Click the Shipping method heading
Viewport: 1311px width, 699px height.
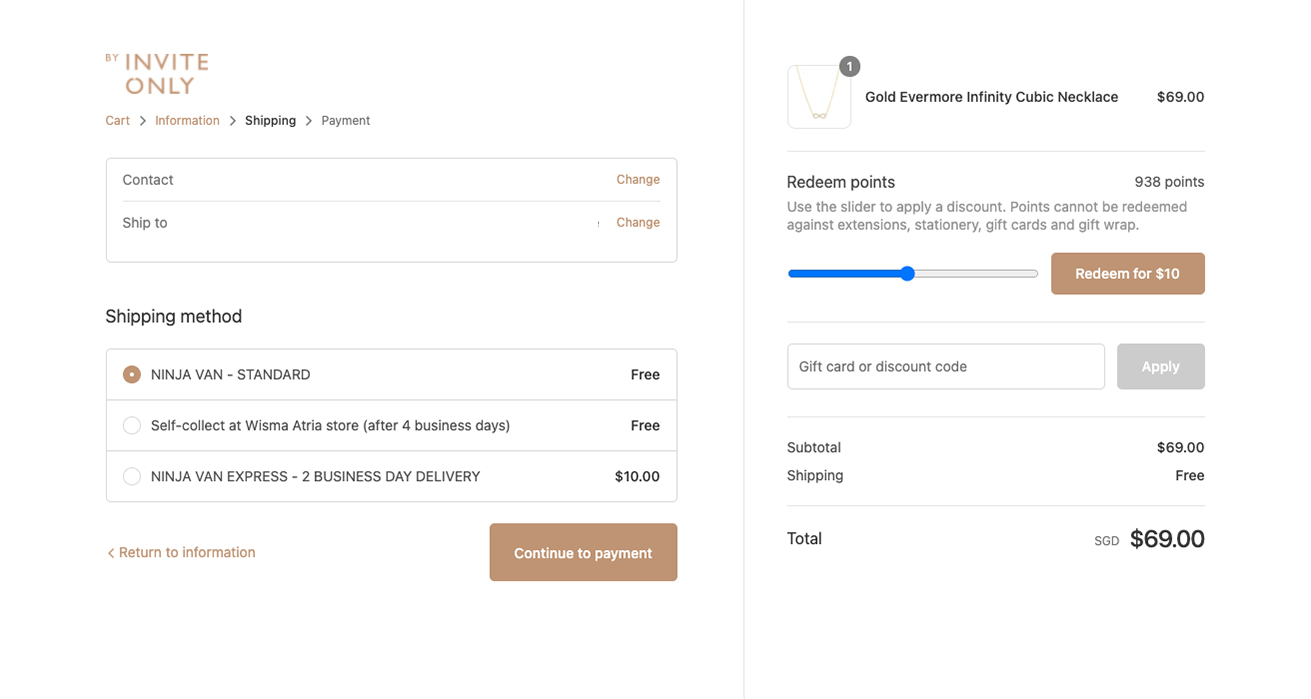(x=174, y=317)
